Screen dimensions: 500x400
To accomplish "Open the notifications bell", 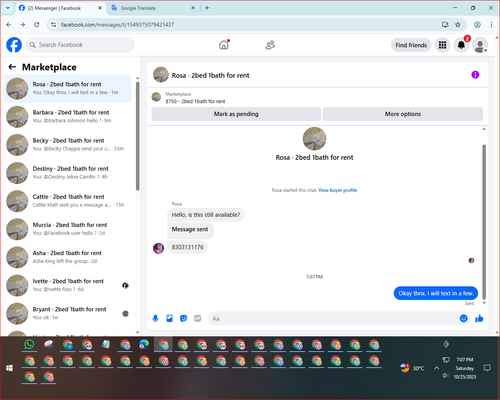I will tap(461, 45).
